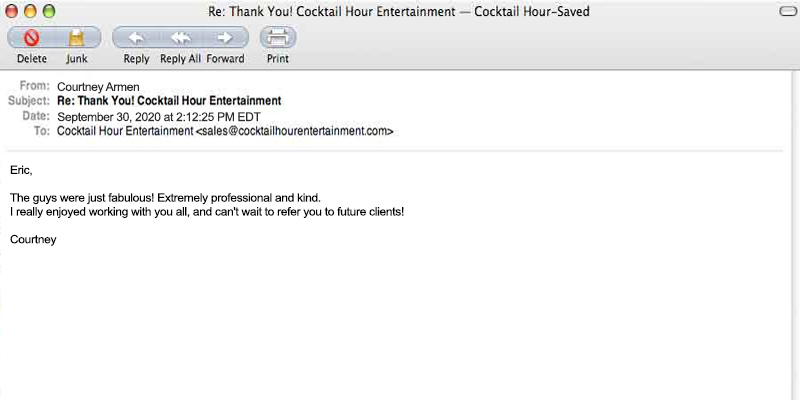Click the Delete message icon
Viewport: 800px width, 400px height.
[x=31, y=38]
